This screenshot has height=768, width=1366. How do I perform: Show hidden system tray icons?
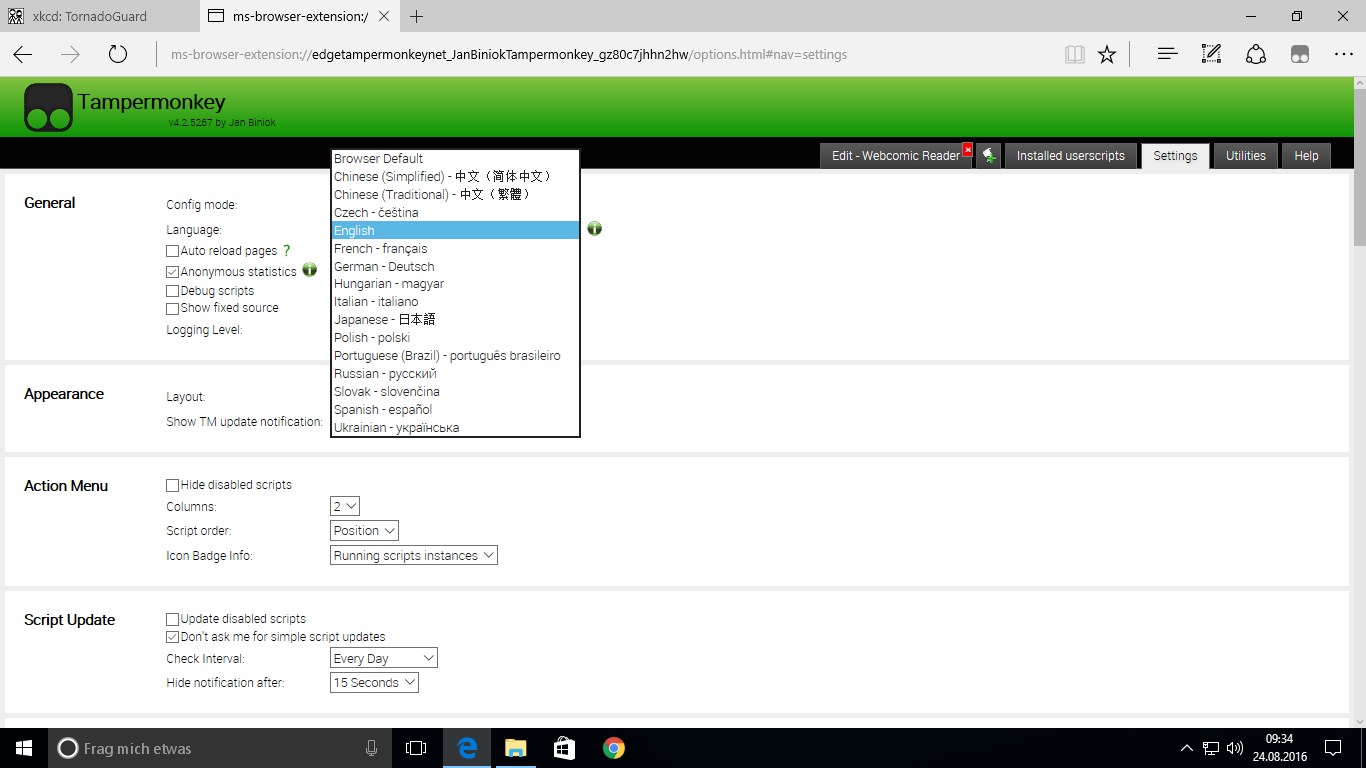(1187, 747)
